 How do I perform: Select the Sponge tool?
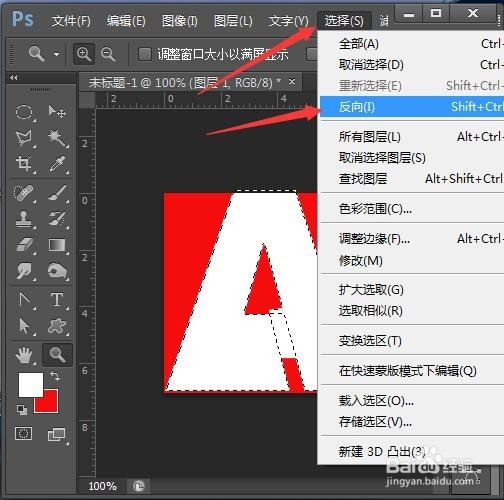click(x=57, y=271)
